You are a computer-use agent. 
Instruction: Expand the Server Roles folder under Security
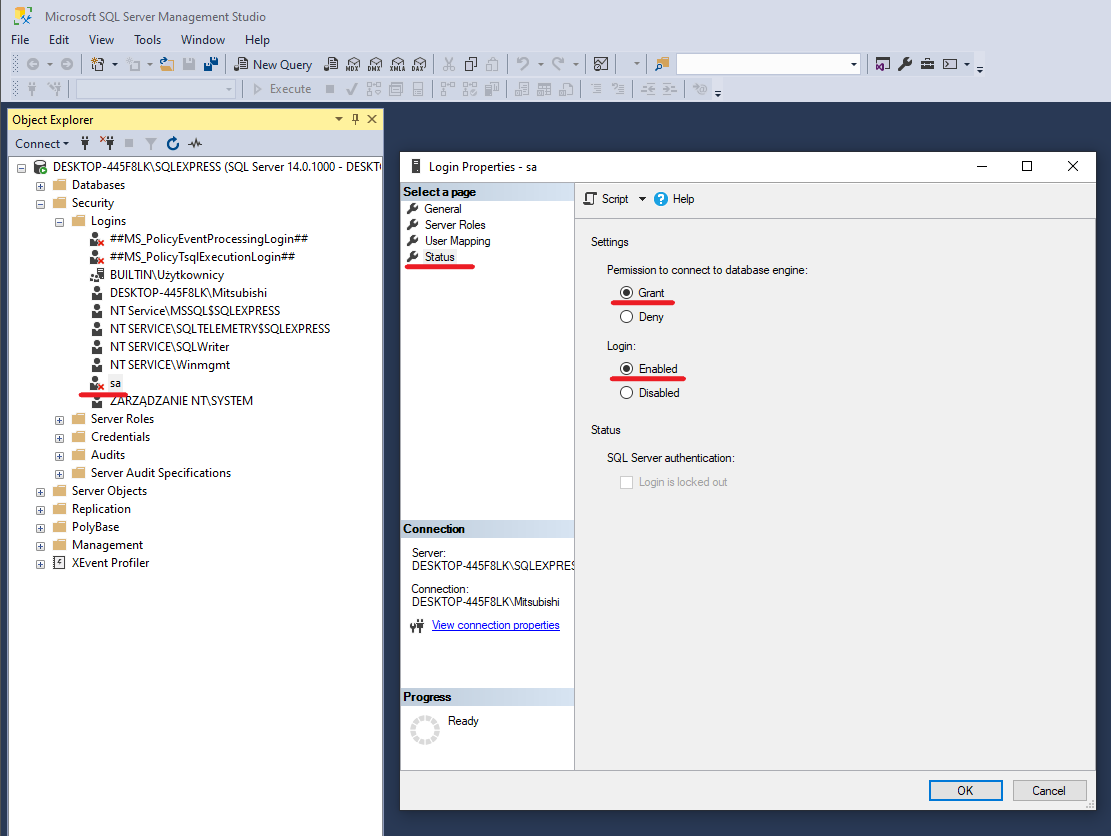pyautogui.click(x=60, y=420)
